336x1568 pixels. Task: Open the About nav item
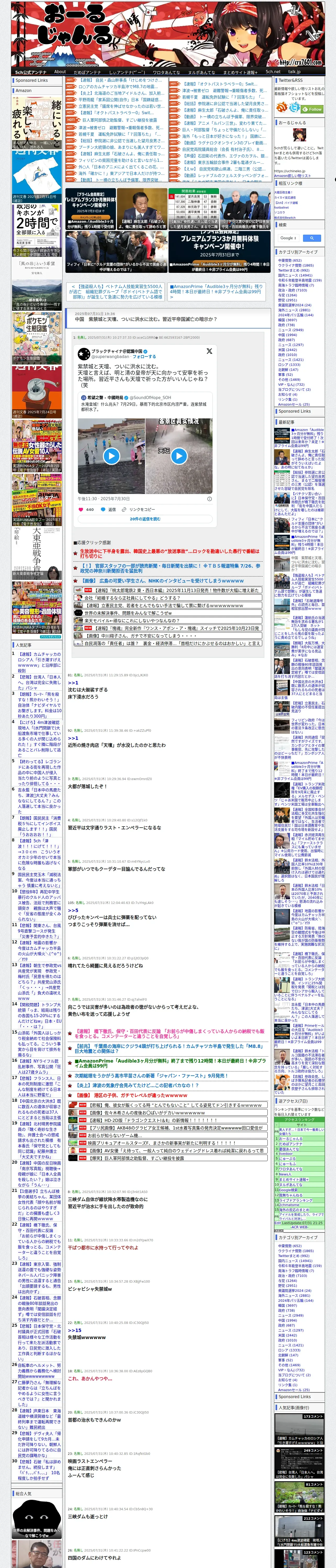coord(60,72)
